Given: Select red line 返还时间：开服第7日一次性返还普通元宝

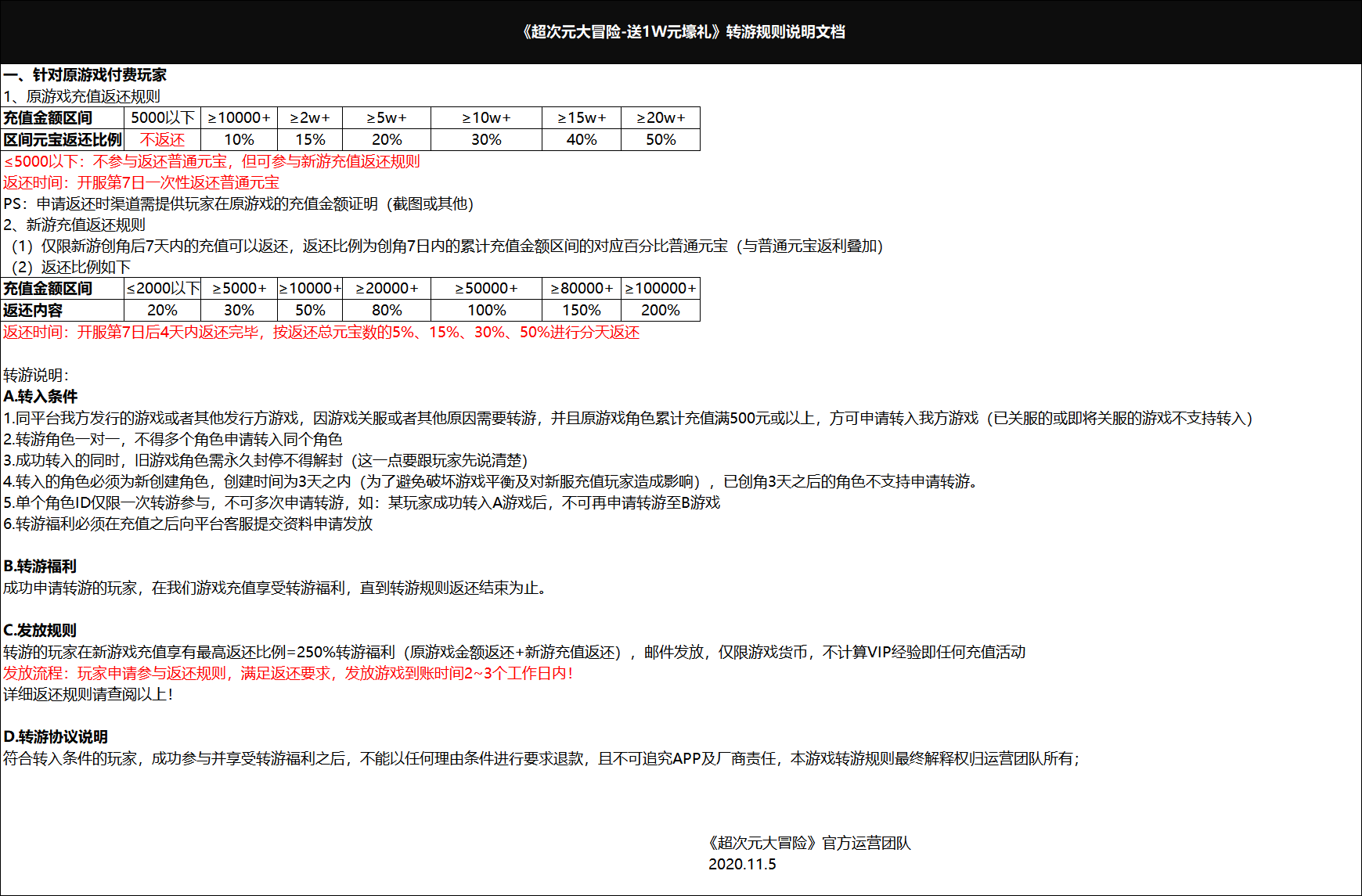Looking at the screenshot, I should coord(141,182).
